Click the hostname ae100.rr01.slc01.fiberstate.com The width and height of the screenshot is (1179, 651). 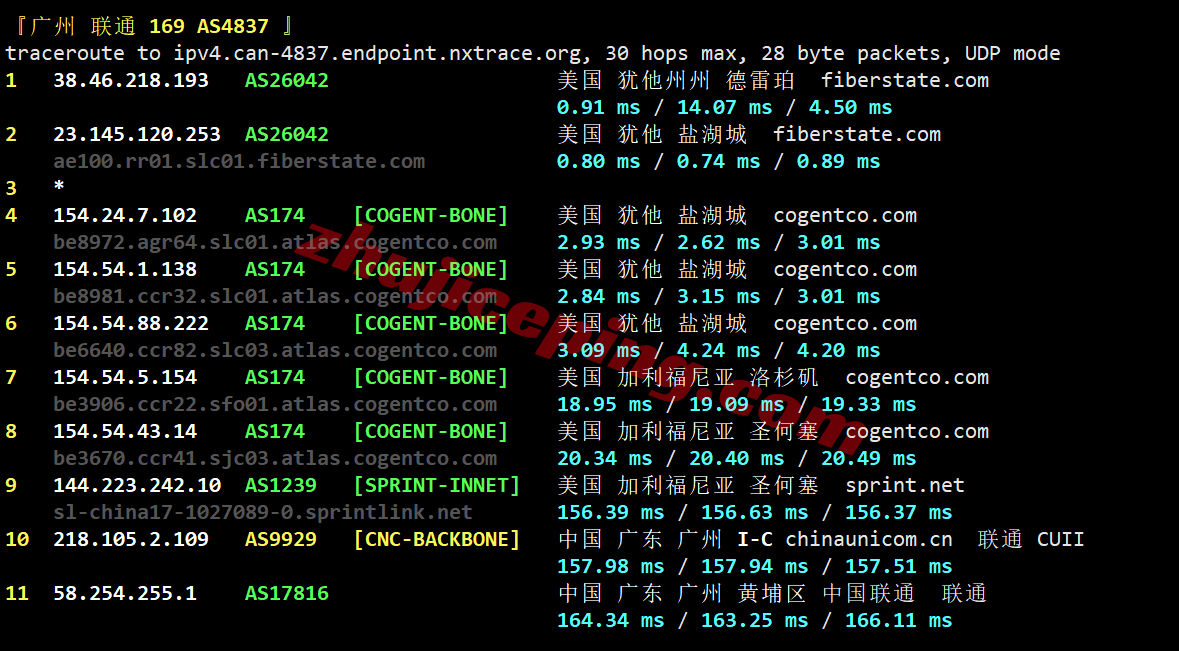coord(239,162)
